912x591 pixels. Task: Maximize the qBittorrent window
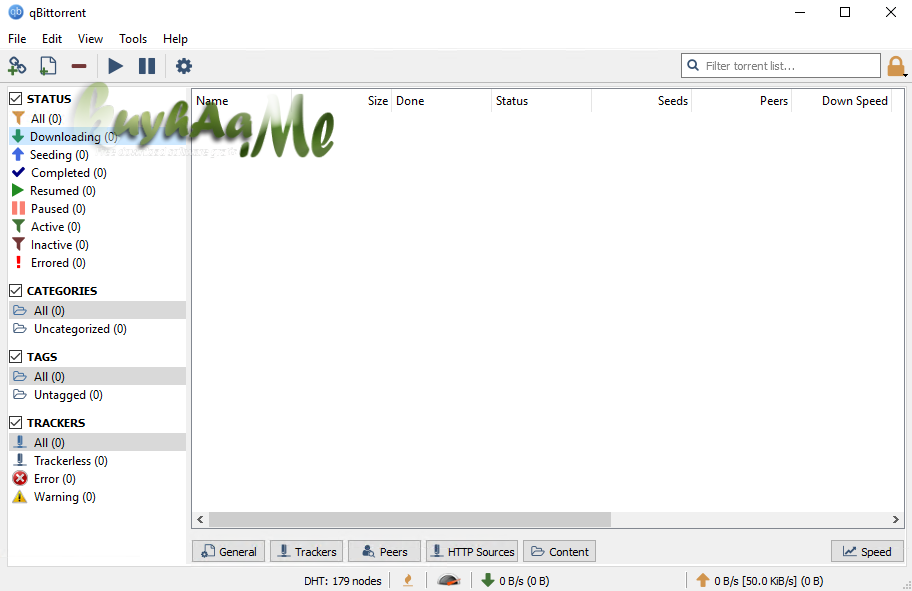point(845,12)
